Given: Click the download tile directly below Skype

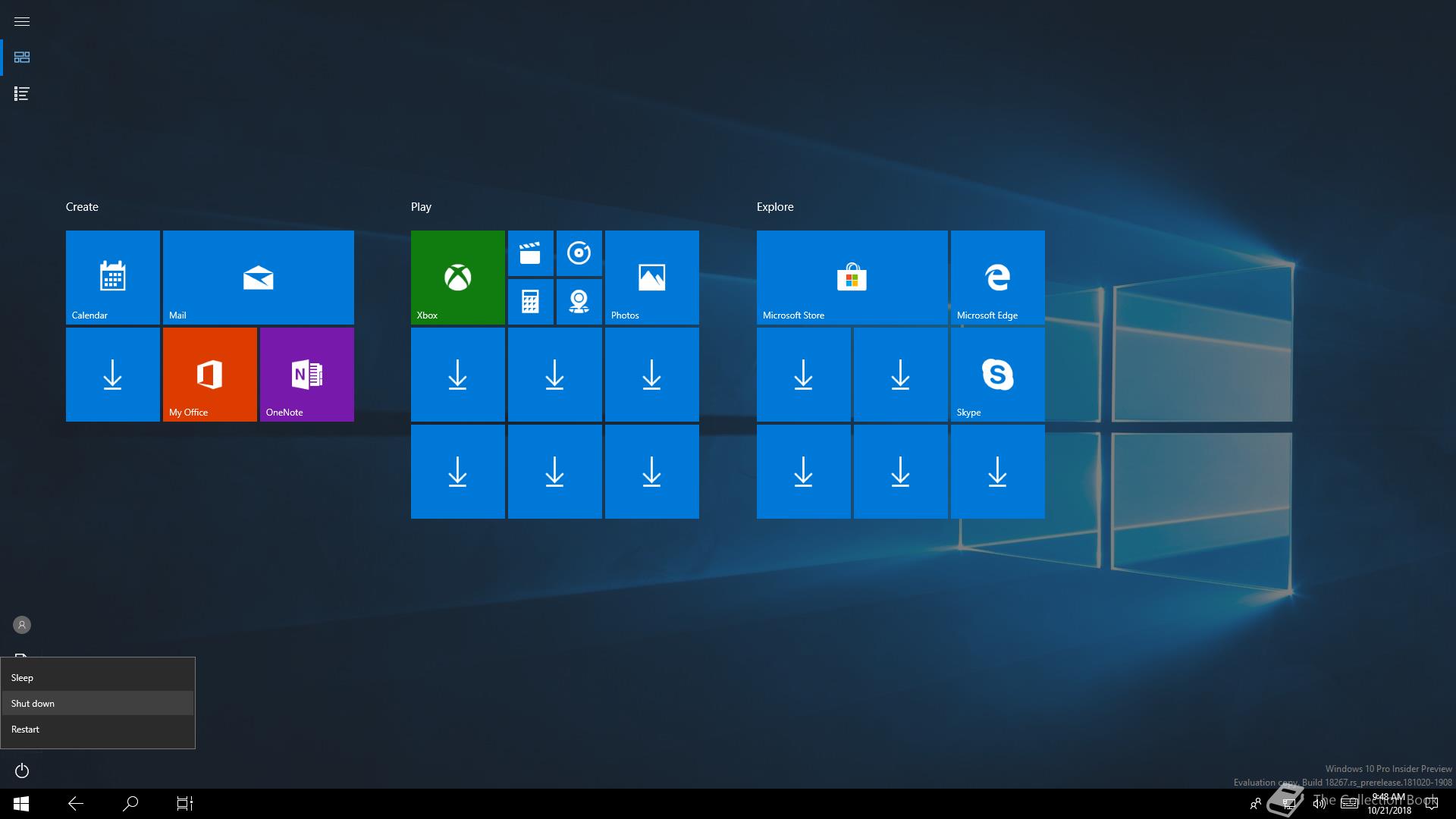Looking at the screenshot, I should (998, 472).
